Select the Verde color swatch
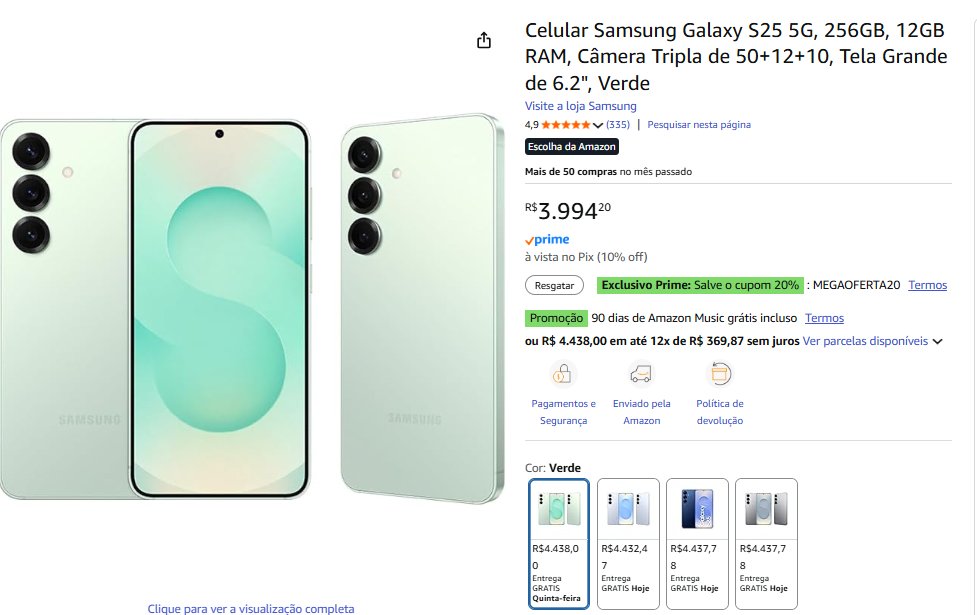 click(559, 543)
